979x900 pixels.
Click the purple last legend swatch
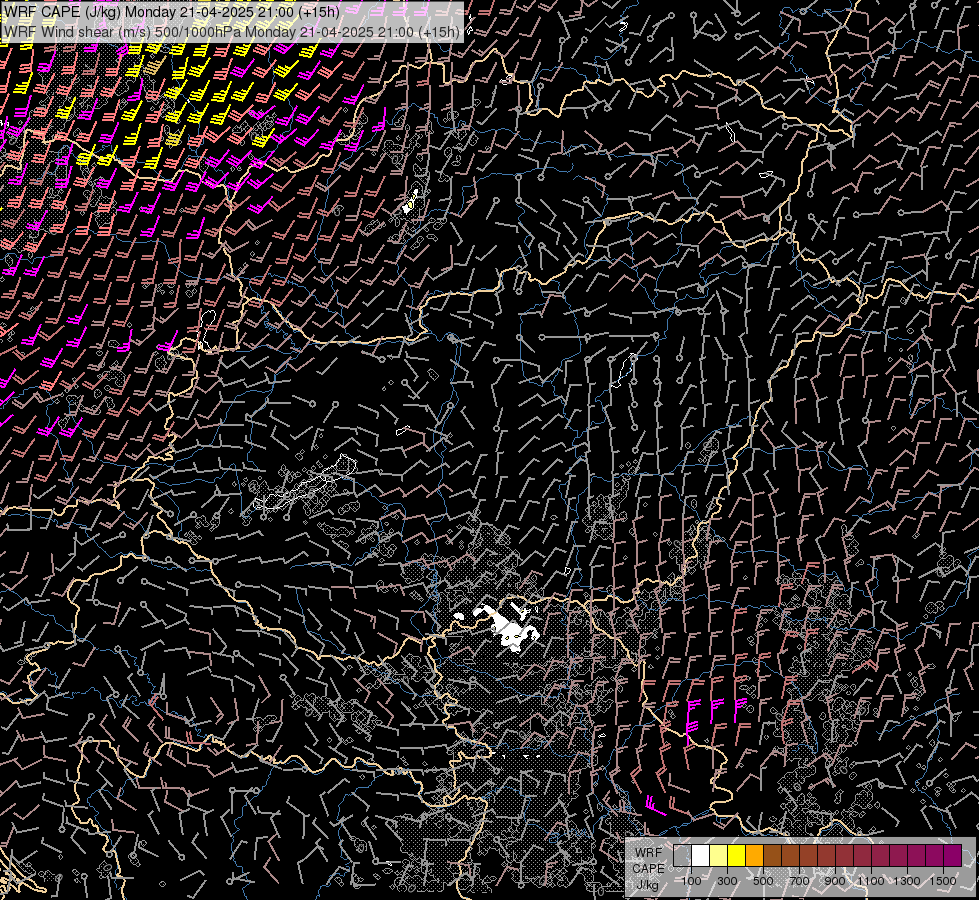point(953,855)
